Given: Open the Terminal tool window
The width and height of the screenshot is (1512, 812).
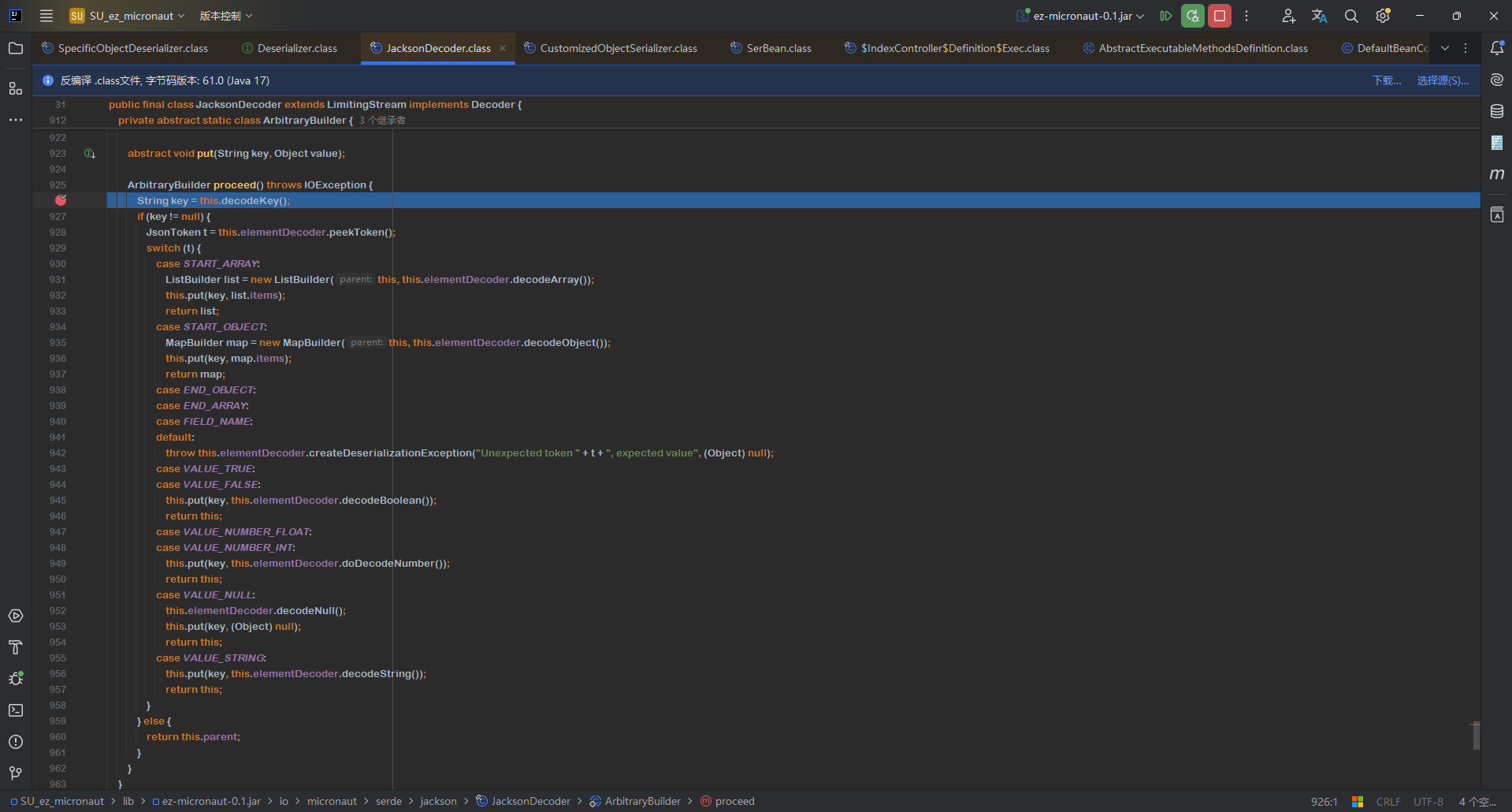Looking at the screenshot, I should click(16, 710).
